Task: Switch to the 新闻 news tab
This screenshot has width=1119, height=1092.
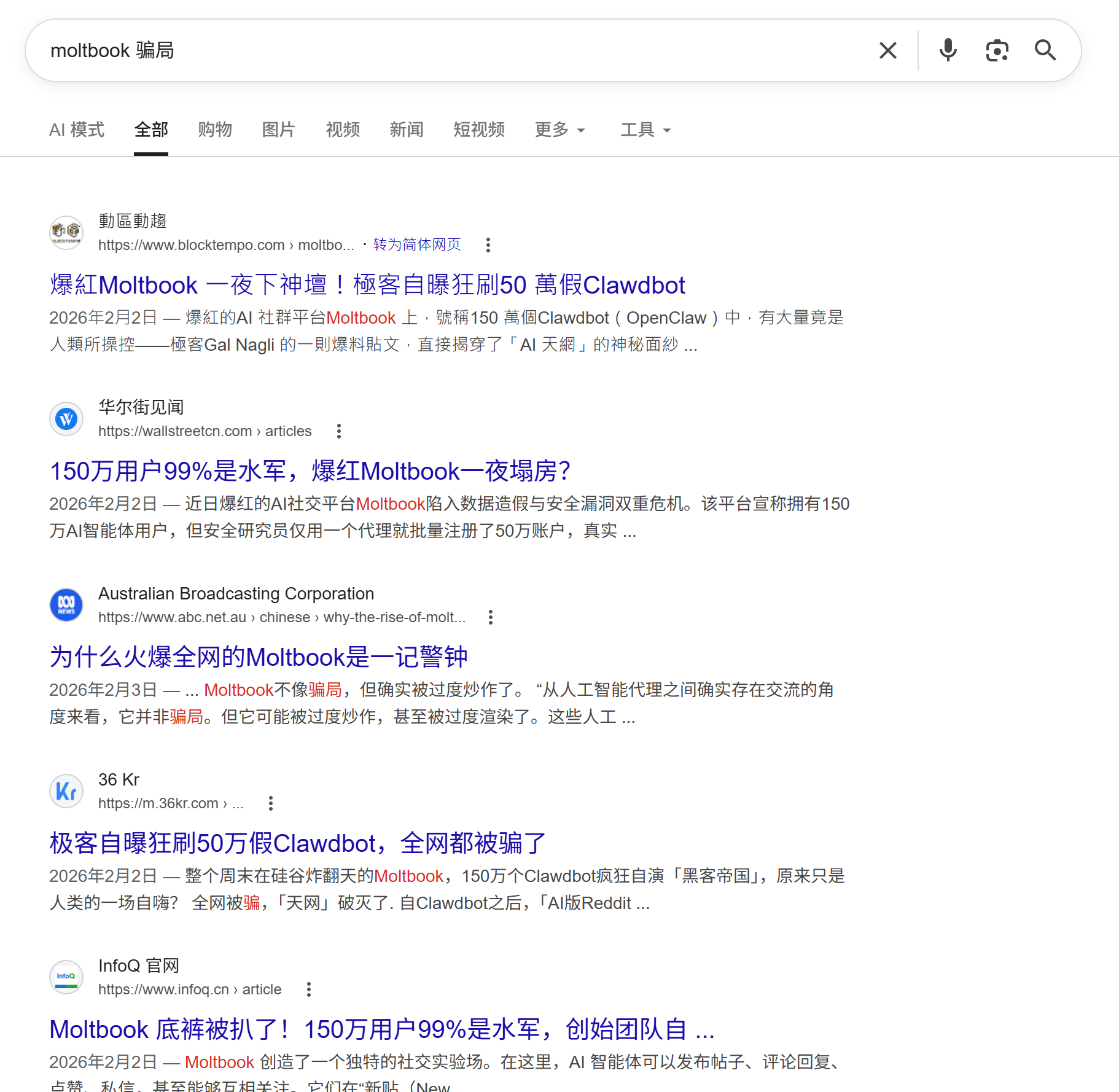Action: click(x=407, y=130)
